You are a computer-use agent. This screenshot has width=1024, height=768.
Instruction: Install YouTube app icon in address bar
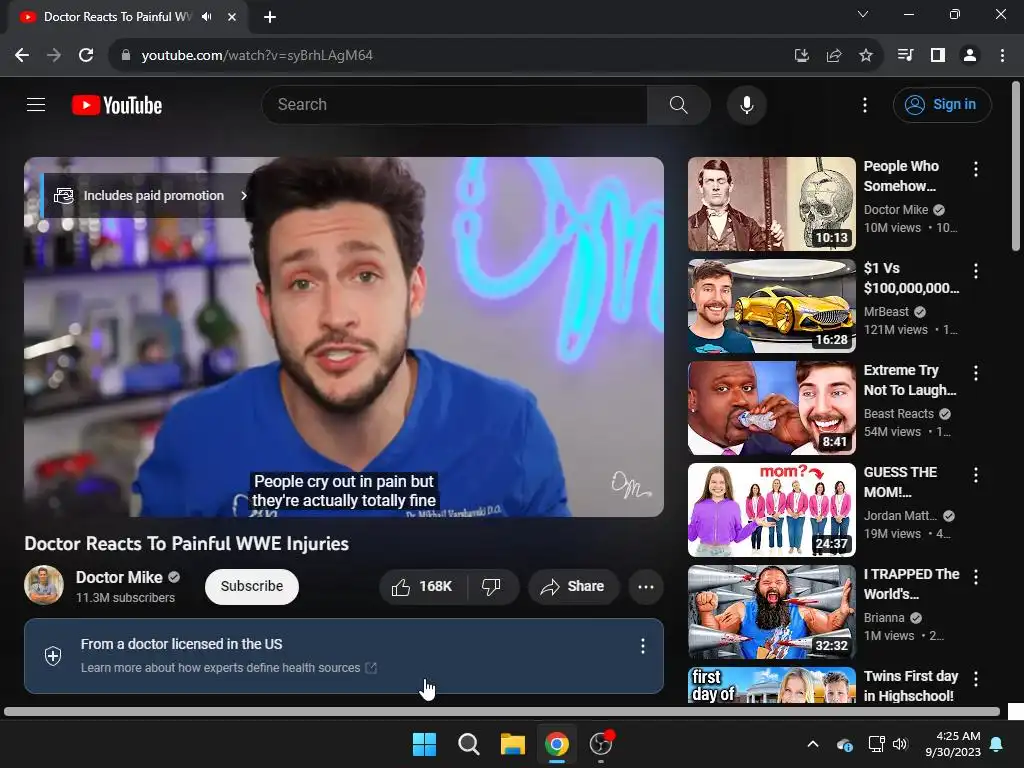[801, 56]
